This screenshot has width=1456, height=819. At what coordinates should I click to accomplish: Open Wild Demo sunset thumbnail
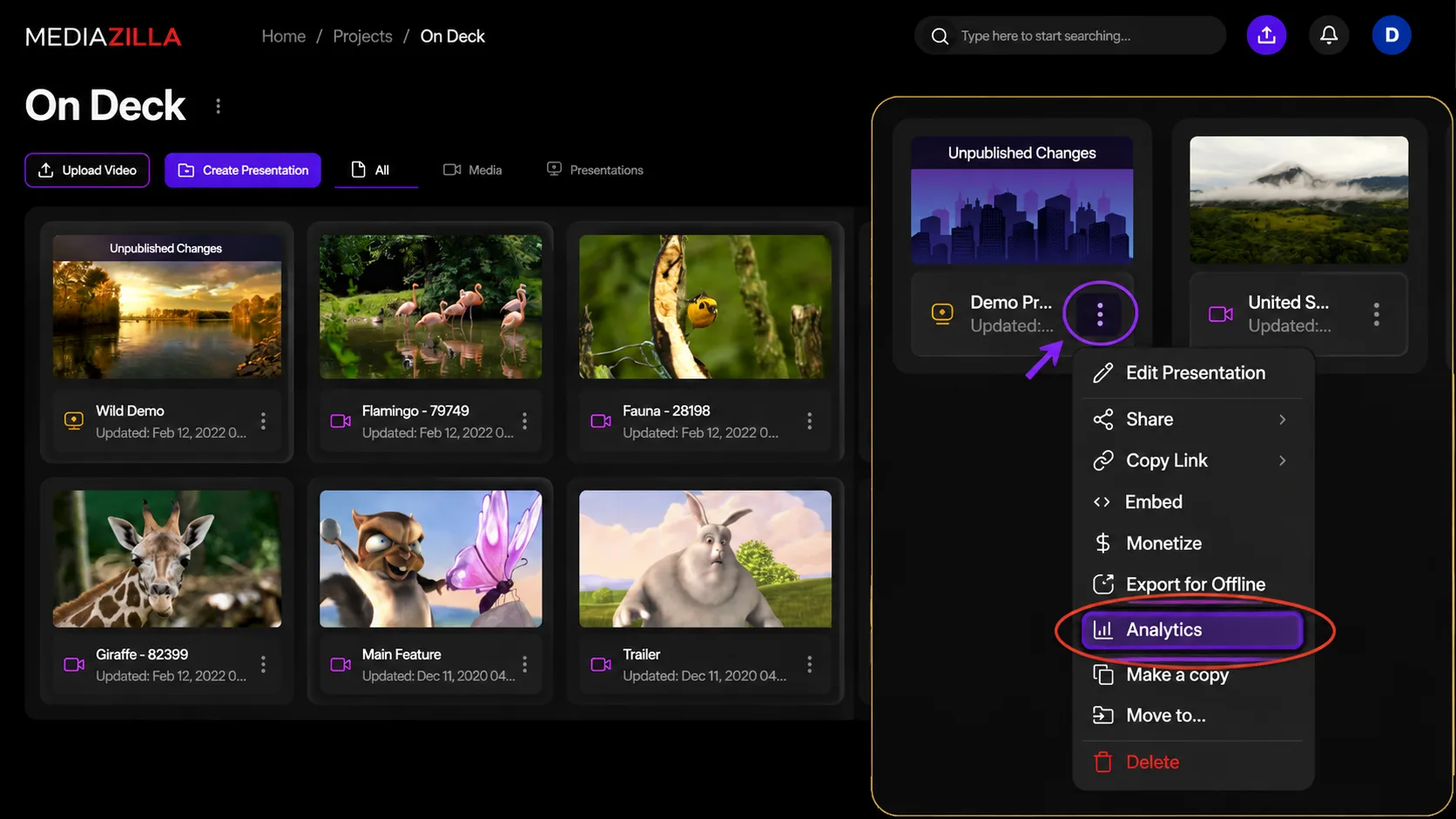tap(167, 306)
